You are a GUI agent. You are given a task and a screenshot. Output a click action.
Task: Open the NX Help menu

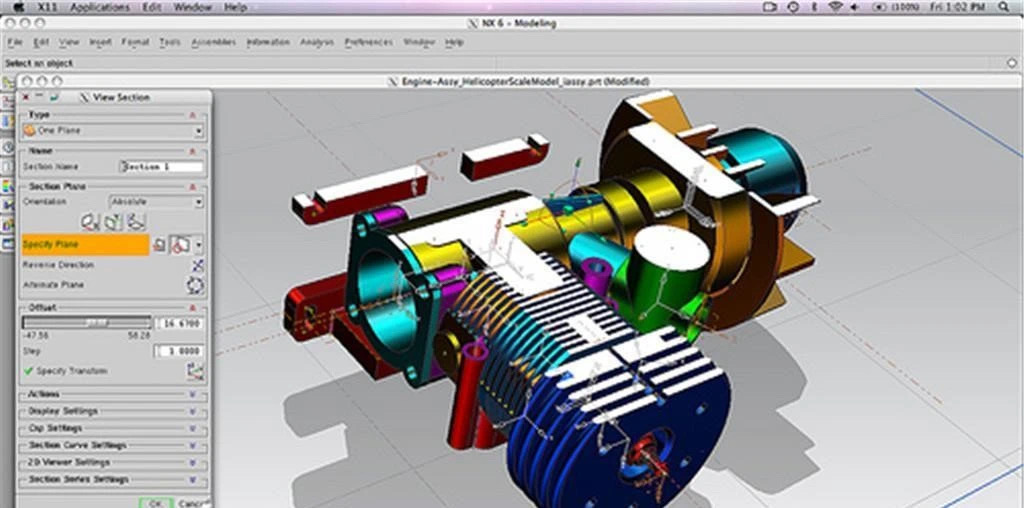454,42
